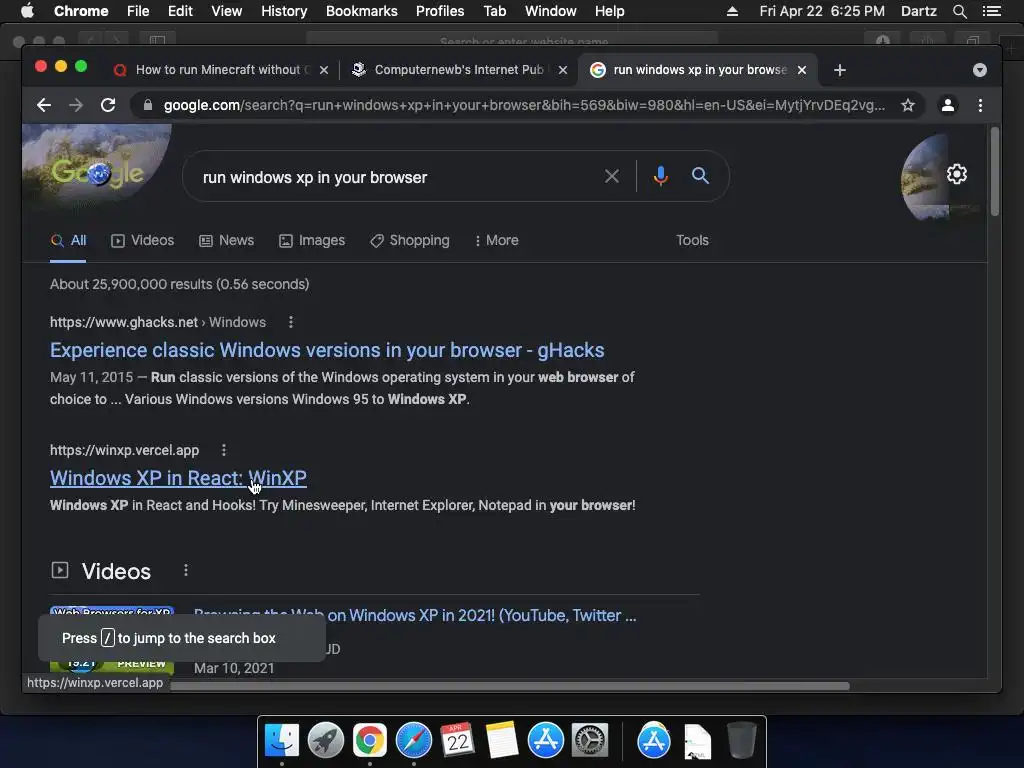Go back with Chrome's back arrow
This screenshot has width=1024, height=768.
(44, 105)
